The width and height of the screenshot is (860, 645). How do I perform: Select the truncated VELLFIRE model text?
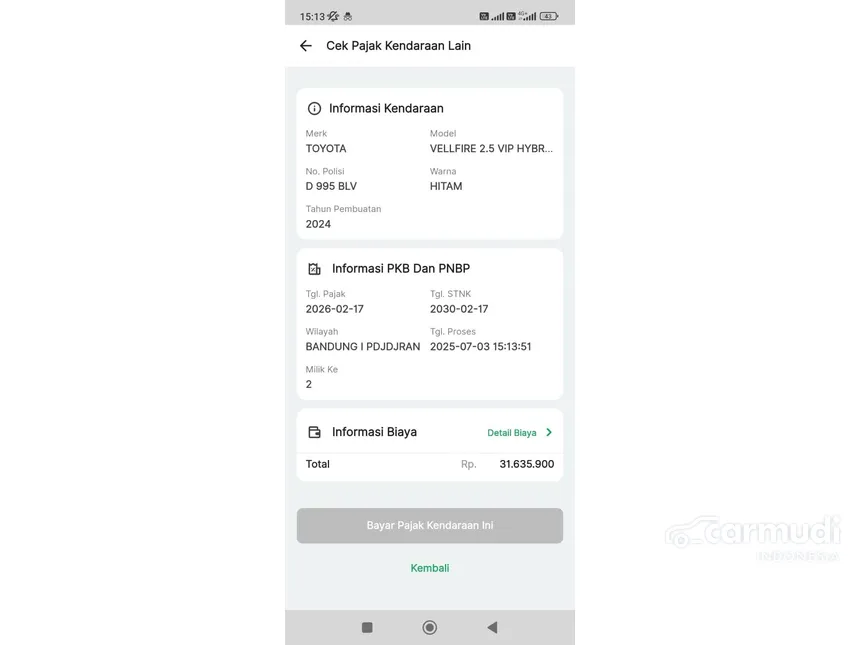pos(491,149)
